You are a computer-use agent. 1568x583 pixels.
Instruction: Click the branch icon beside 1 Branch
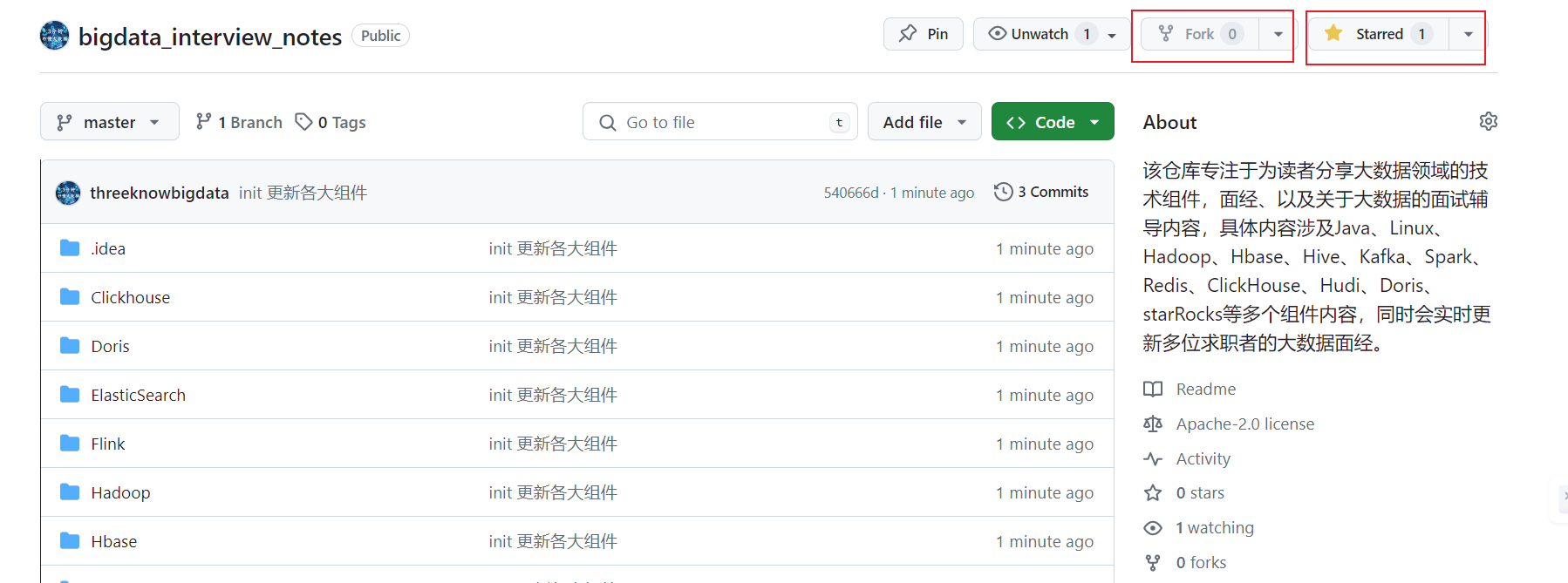coord(204,121)
